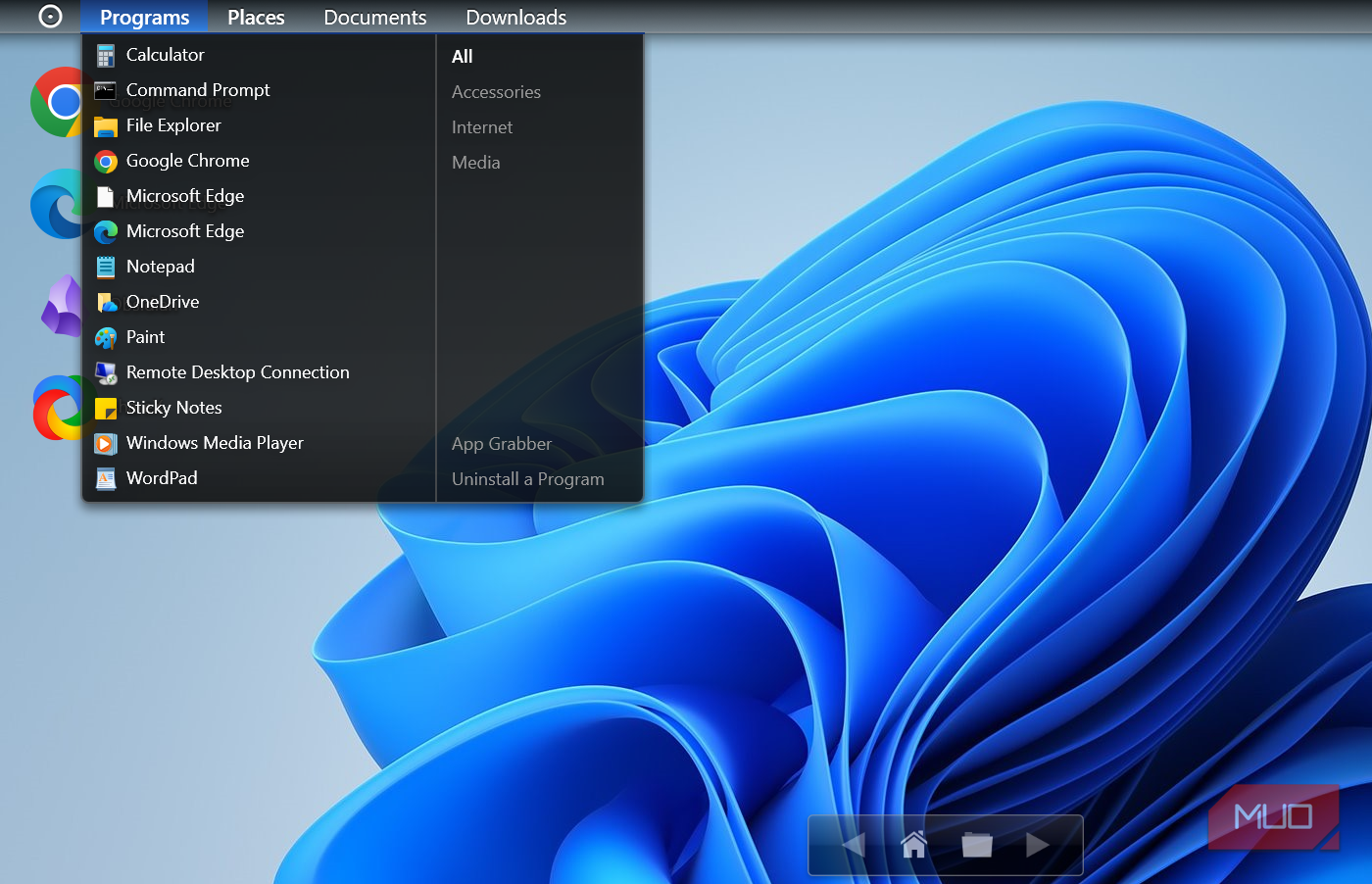This screenshot has height=884, width=1372.
Task: Open Calculator from the Programs list
Action: click(165, 55)
